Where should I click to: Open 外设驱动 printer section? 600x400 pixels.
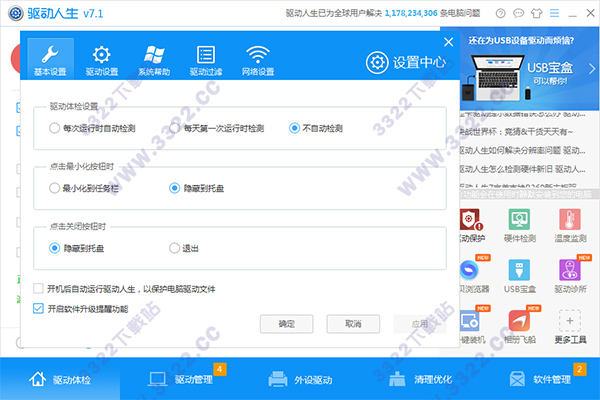[x=300, y=379]
